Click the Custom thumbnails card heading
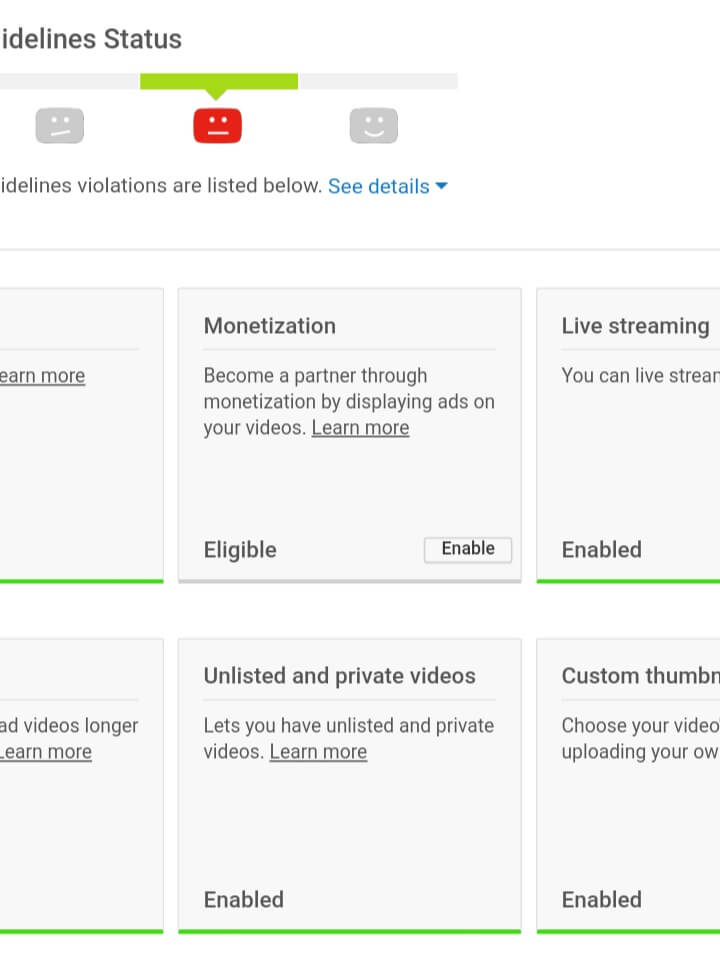Image resolution: width=720 pixels, height=959 pixels. pyautogui.click(x=640, y=676)
